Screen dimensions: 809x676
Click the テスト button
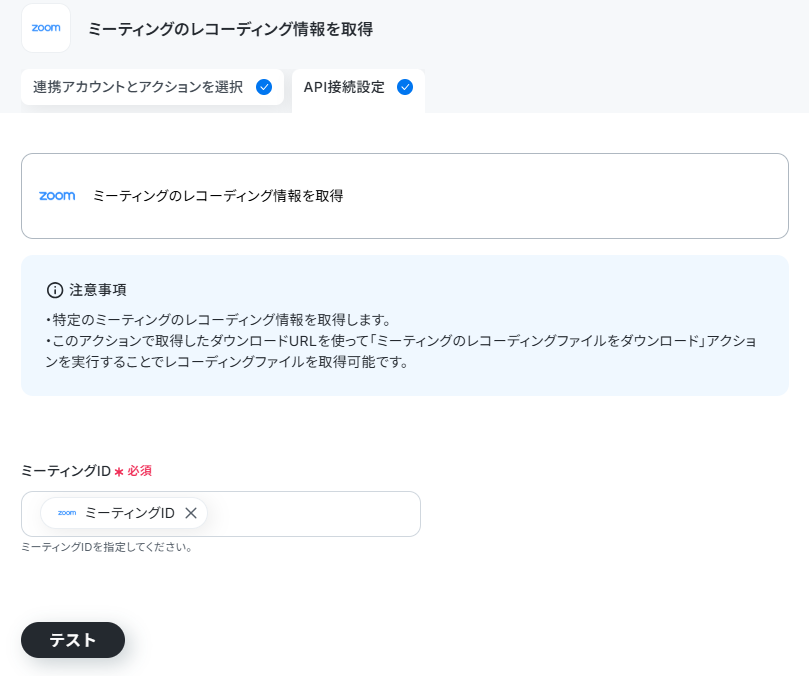coord(73,640)
